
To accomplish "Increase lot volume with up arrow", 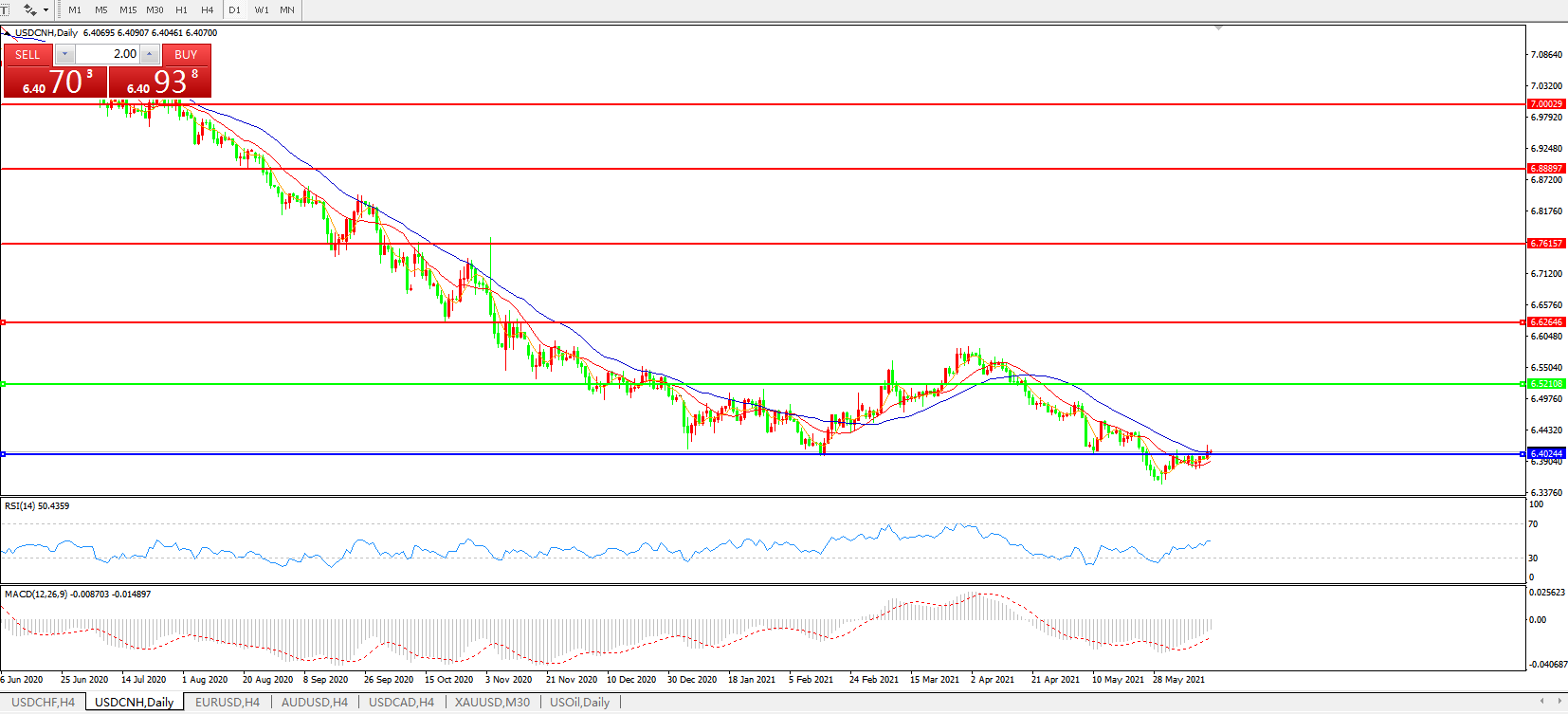I will coord(149,54).
